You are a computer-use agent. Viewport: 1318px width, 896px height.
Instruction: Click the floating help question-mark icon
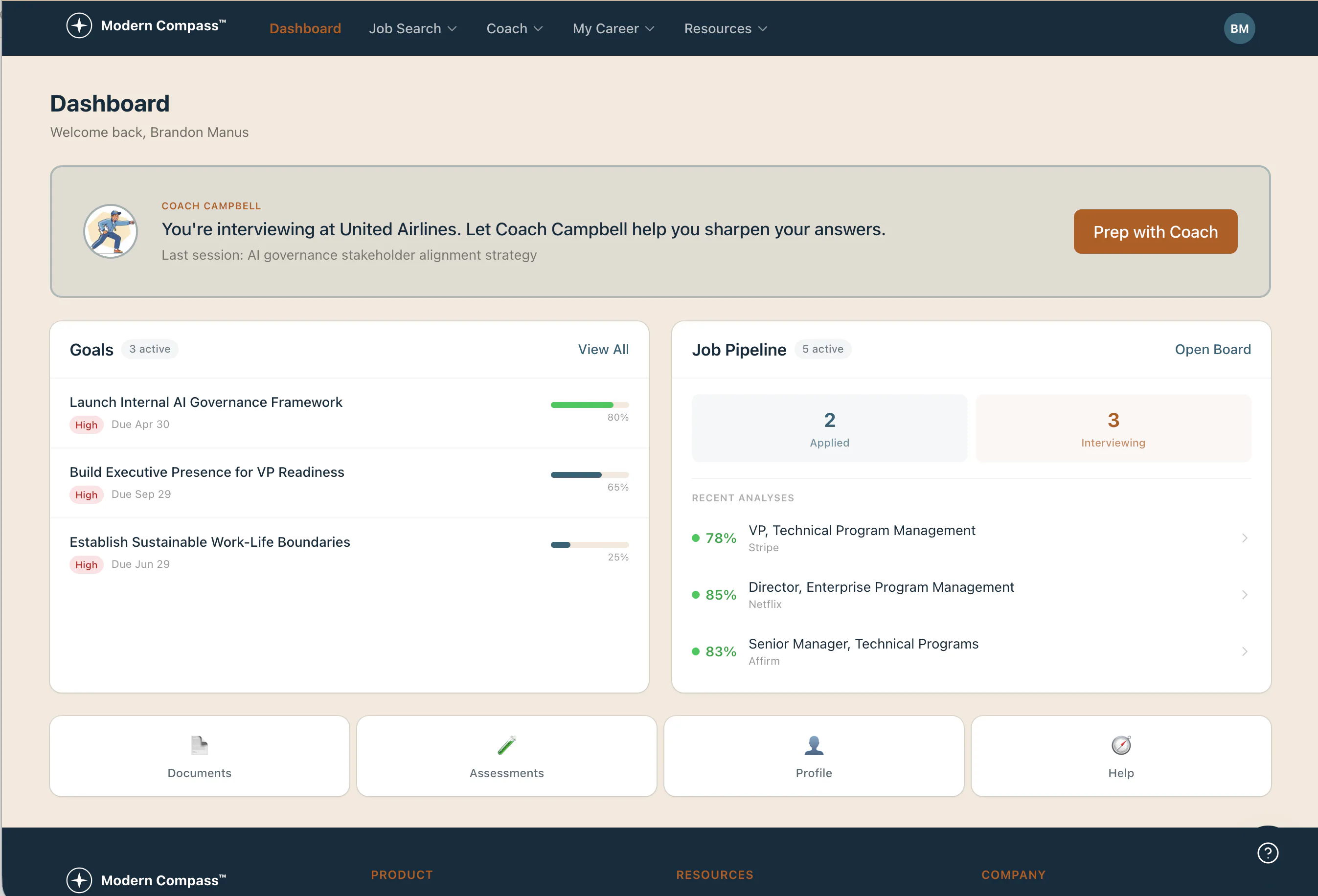click(x=1268, y=852)
